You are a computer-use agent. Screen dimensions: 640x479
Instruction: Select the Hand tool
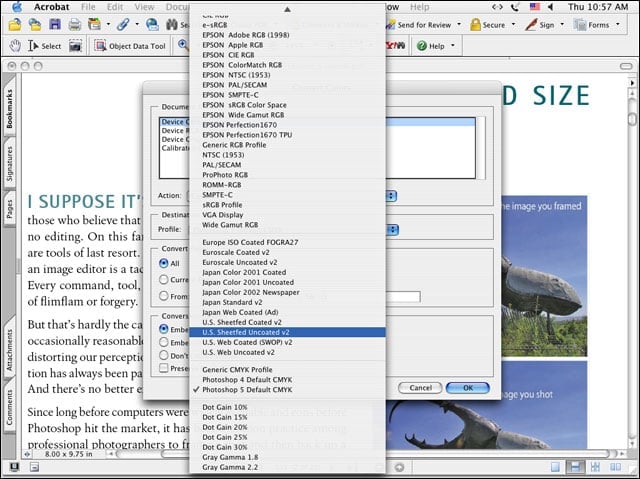pyautogui.click(x=15, y=46)
